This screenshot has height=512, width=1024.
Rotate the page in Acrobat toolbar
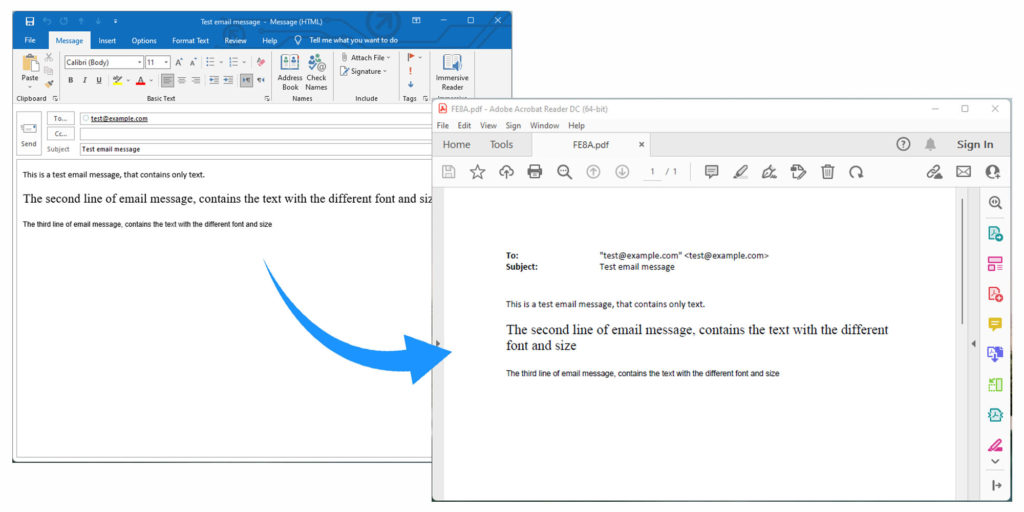pyautogui.click(x=856, y=172)
